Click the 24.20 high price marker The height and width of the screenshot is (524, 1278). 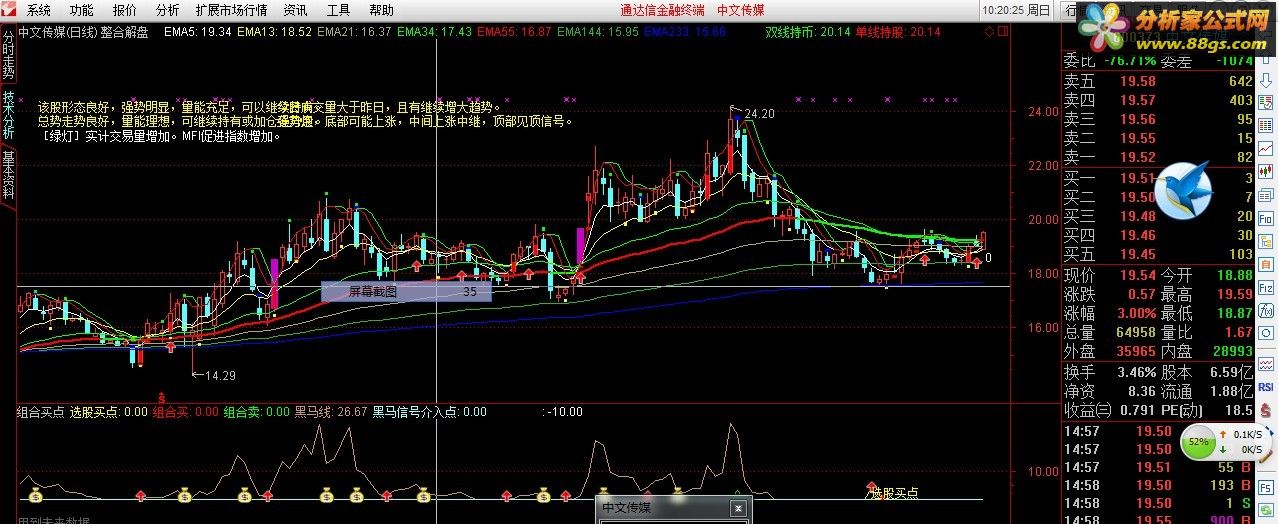(x=760, y=113)
